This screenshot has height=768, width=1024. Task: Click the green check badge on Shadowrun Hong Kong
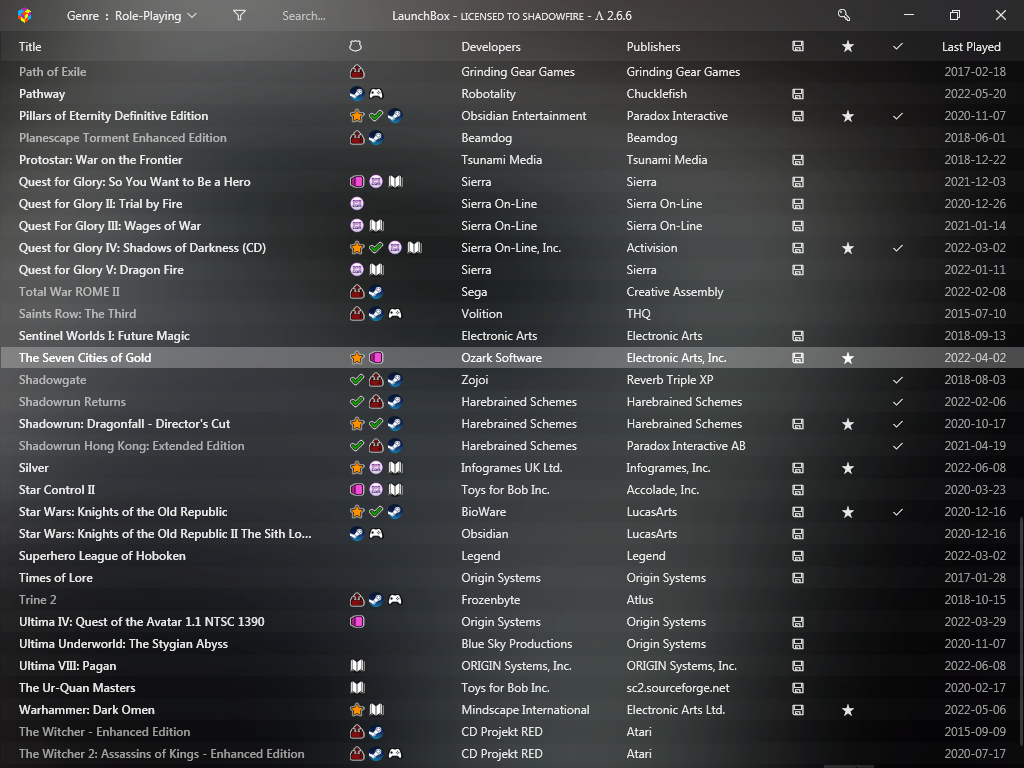(357, 445)
